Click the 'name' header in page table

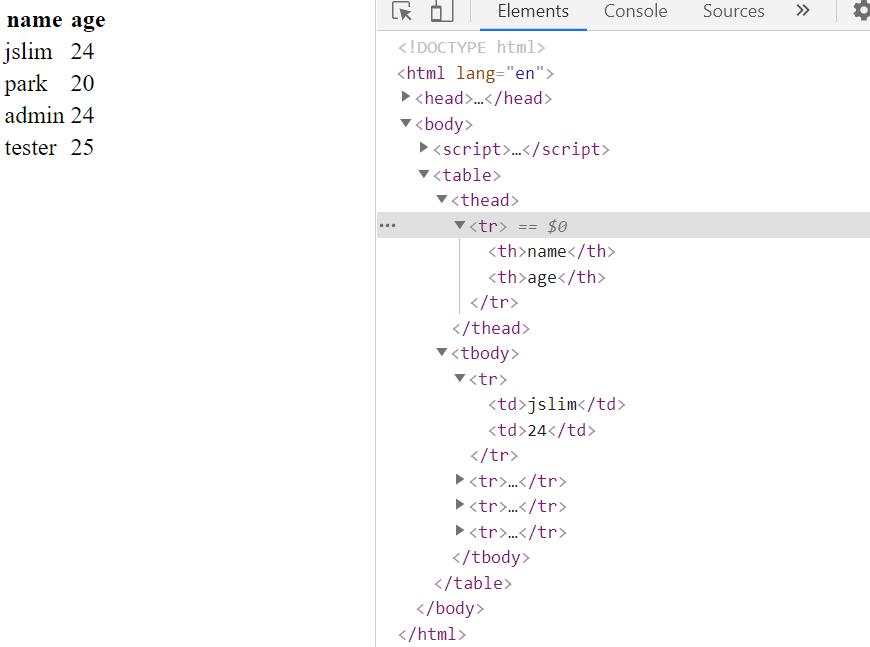pyautogui.click(x=34, y=19)
